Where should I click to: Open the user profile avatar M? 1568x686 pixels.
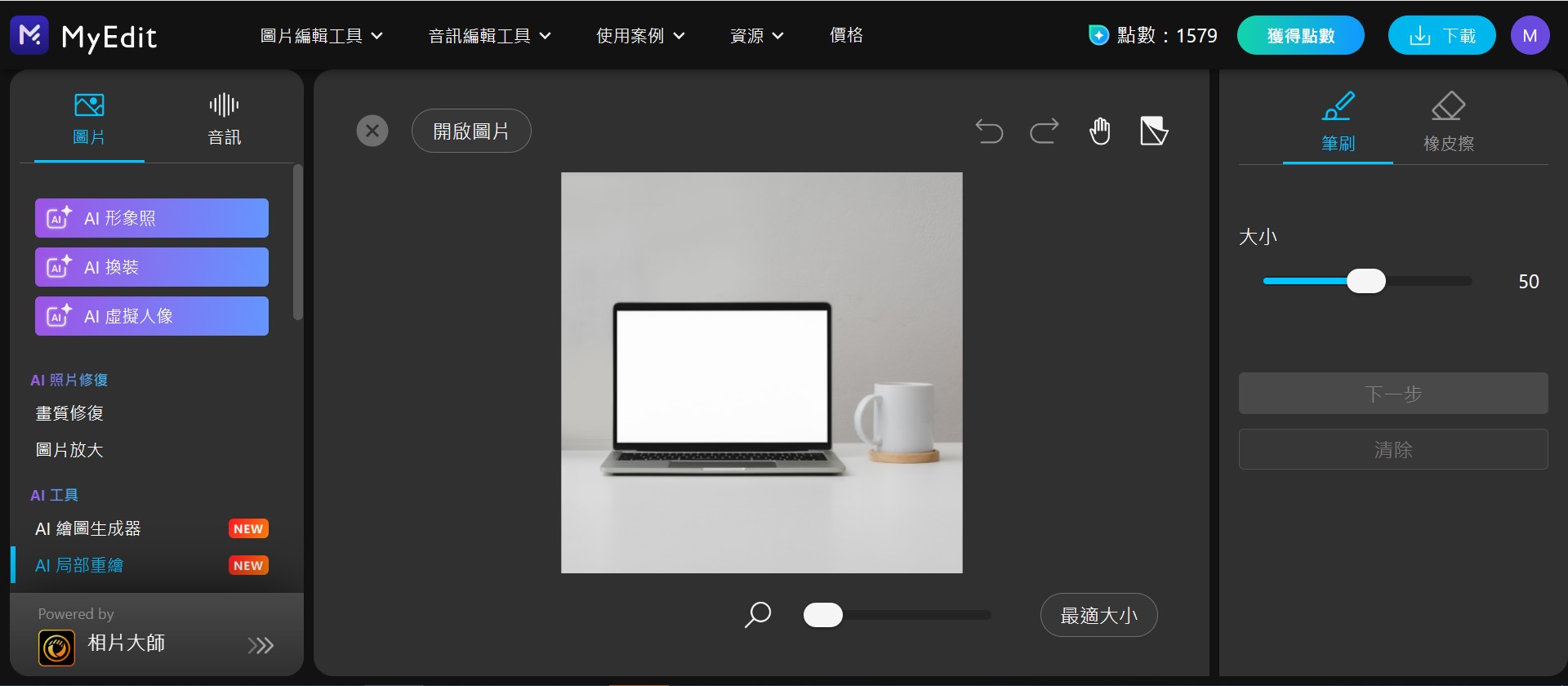click(1530, 36)
